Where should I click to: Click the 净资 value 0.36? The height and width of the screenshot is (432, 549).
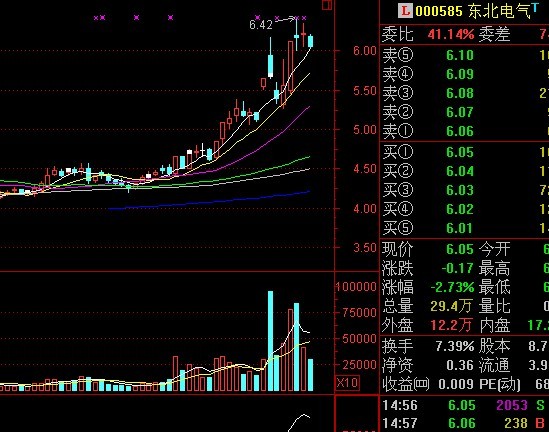click(460, 365)
